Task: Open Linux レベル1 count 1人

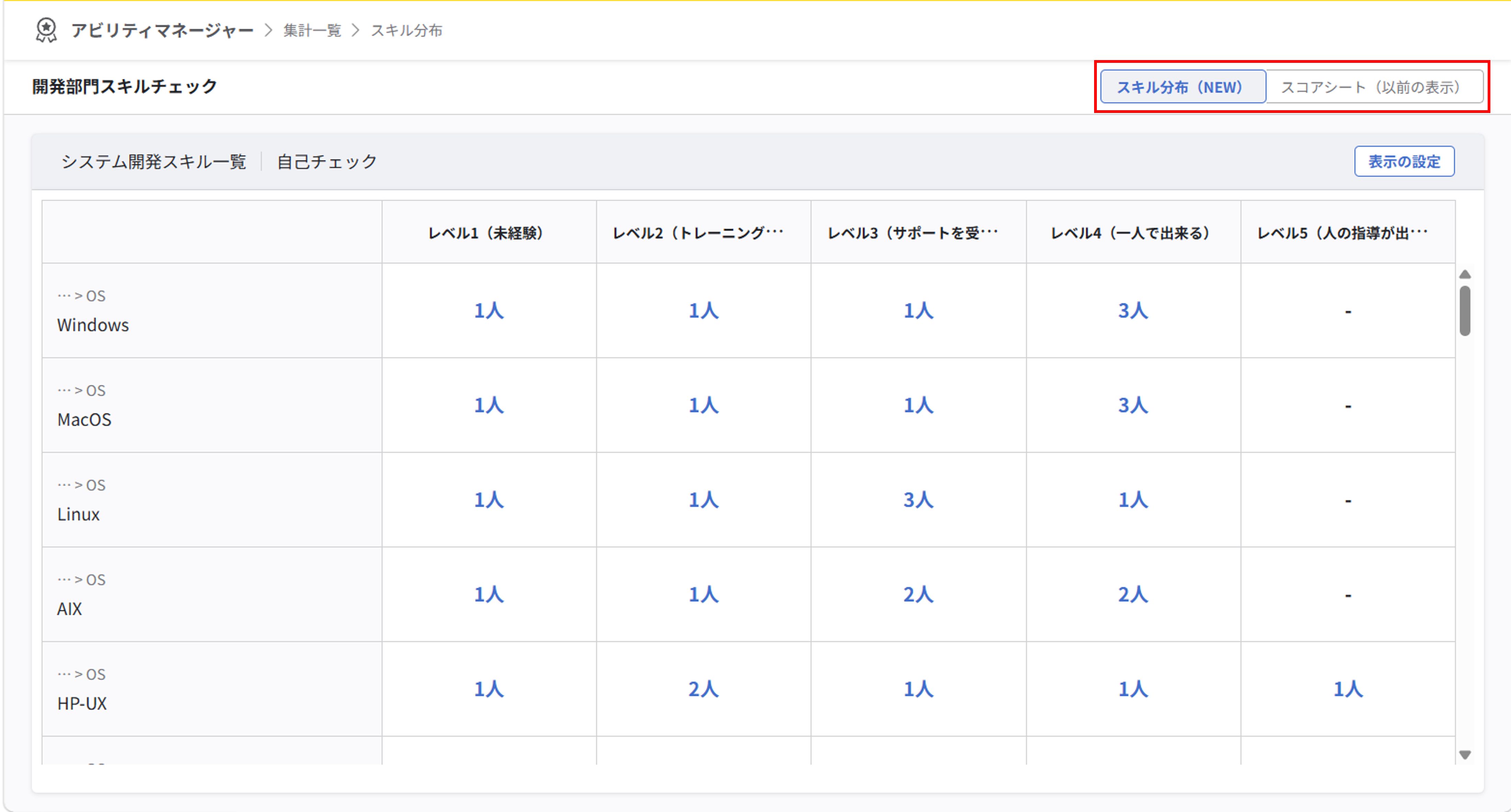Action: [489, 500]
